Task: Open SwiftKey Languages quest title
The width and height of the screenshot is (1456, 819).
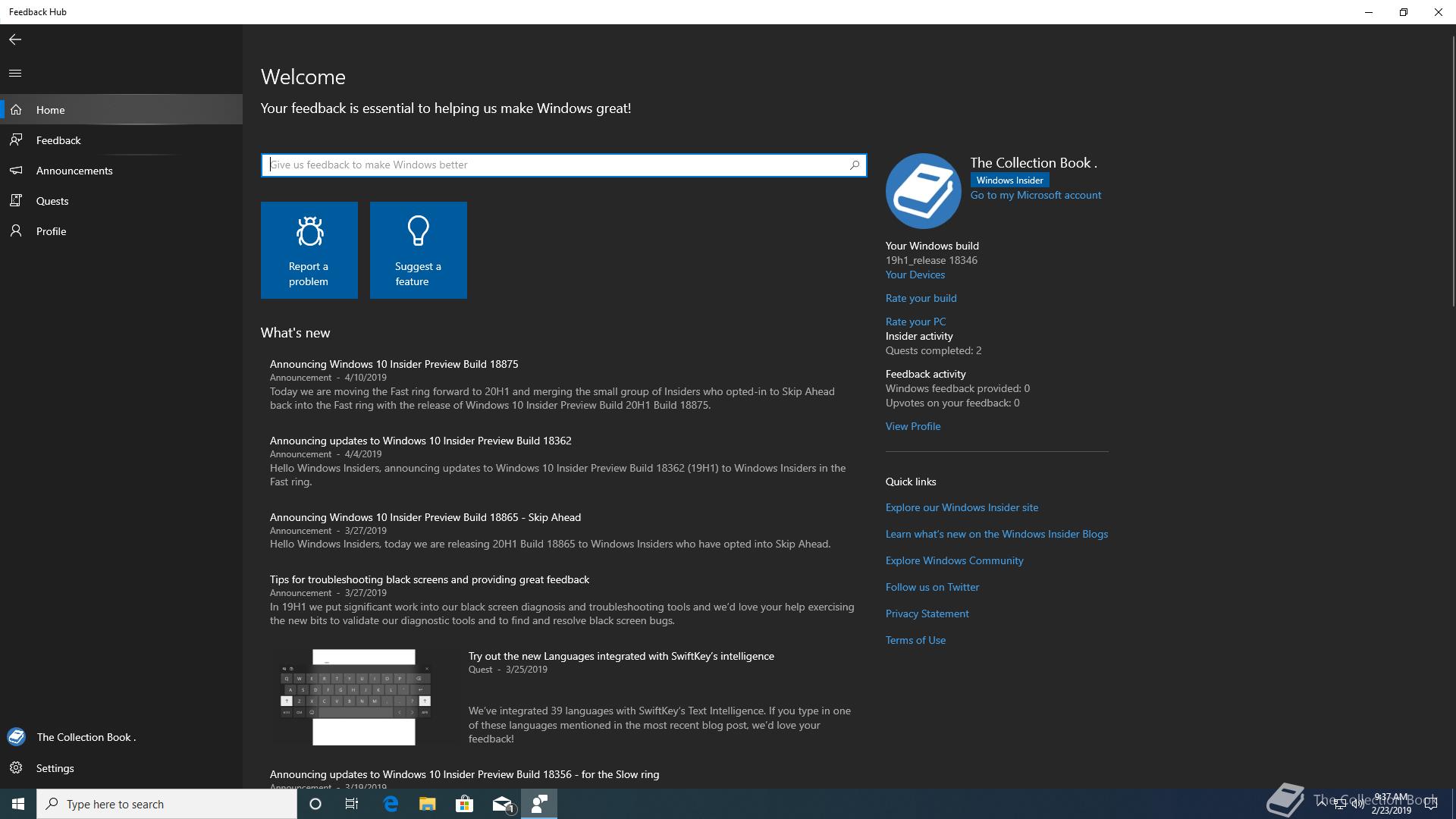Action: [x=621, y=656]
